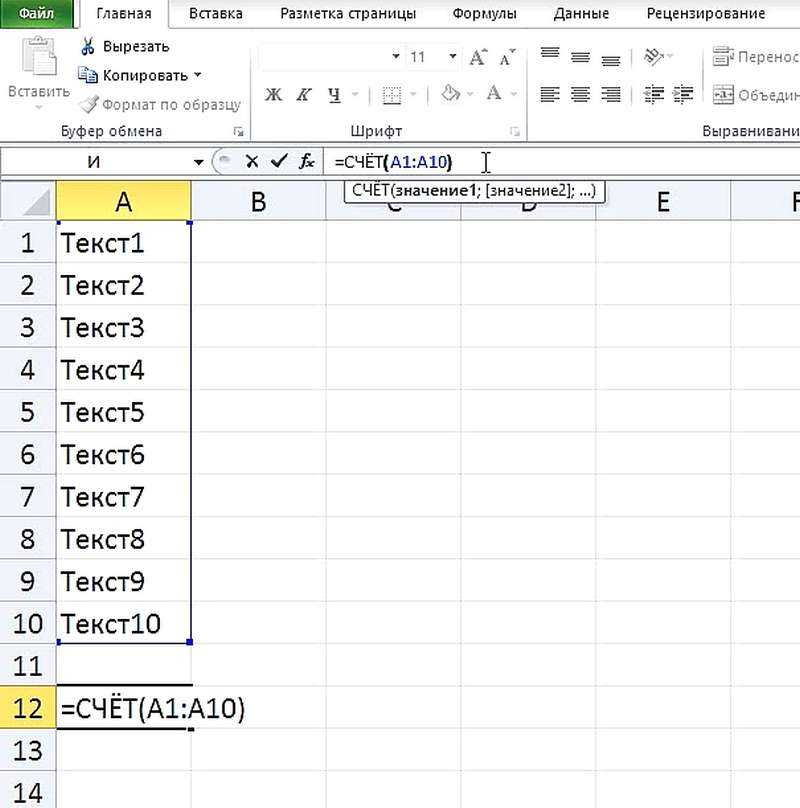Click the decrease indent icon
Viewport: 800px width, 808px height.
(654, 94)
